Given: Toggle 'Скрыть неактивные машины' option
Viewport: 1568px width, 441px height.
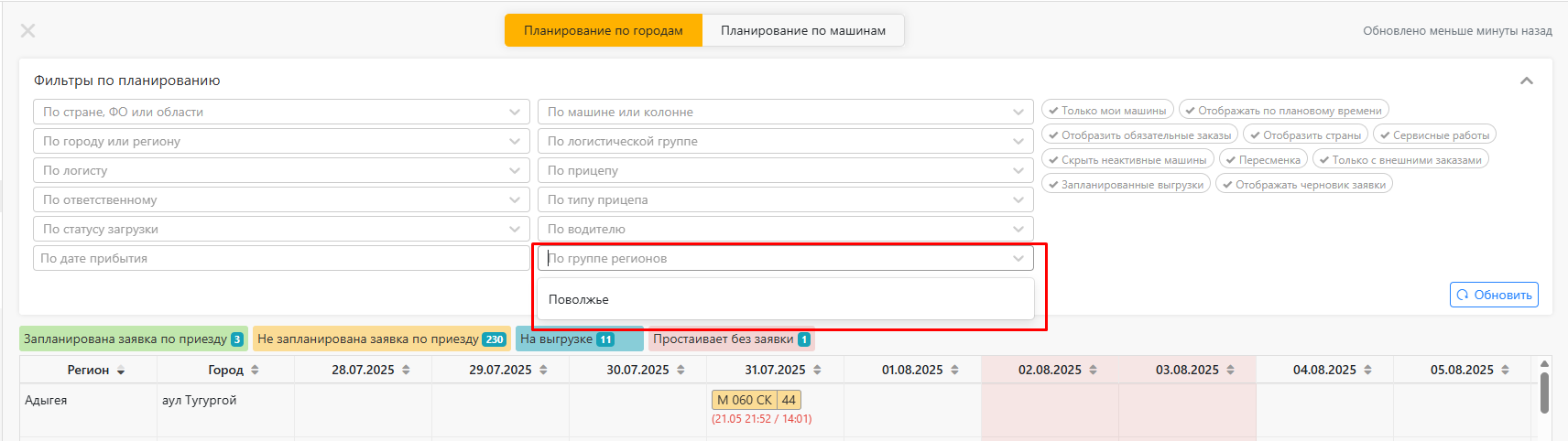Looking at the screenshot, I should 1127,160.
